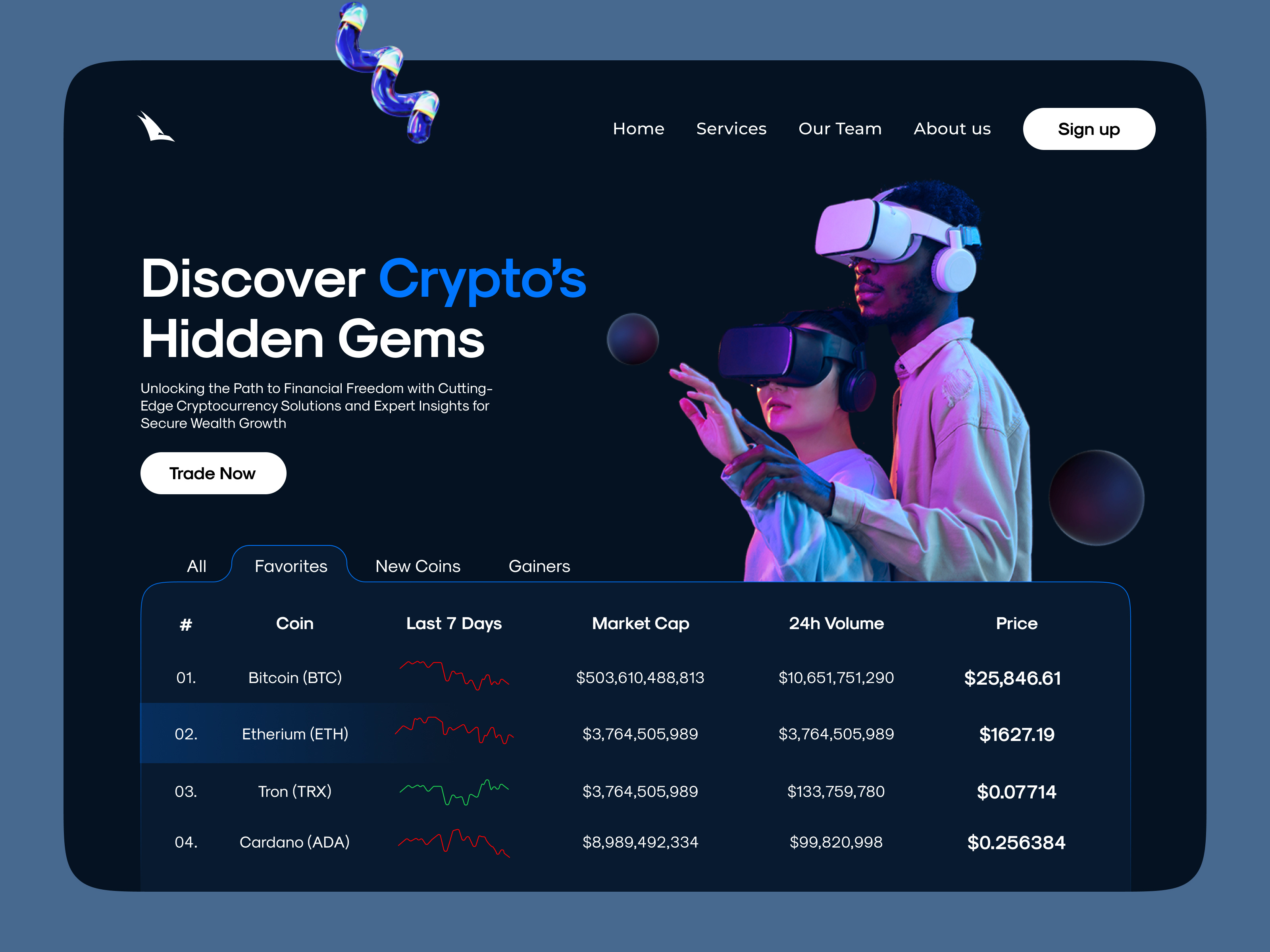
Task: Go to the About us page
Action: pos(952,129)
